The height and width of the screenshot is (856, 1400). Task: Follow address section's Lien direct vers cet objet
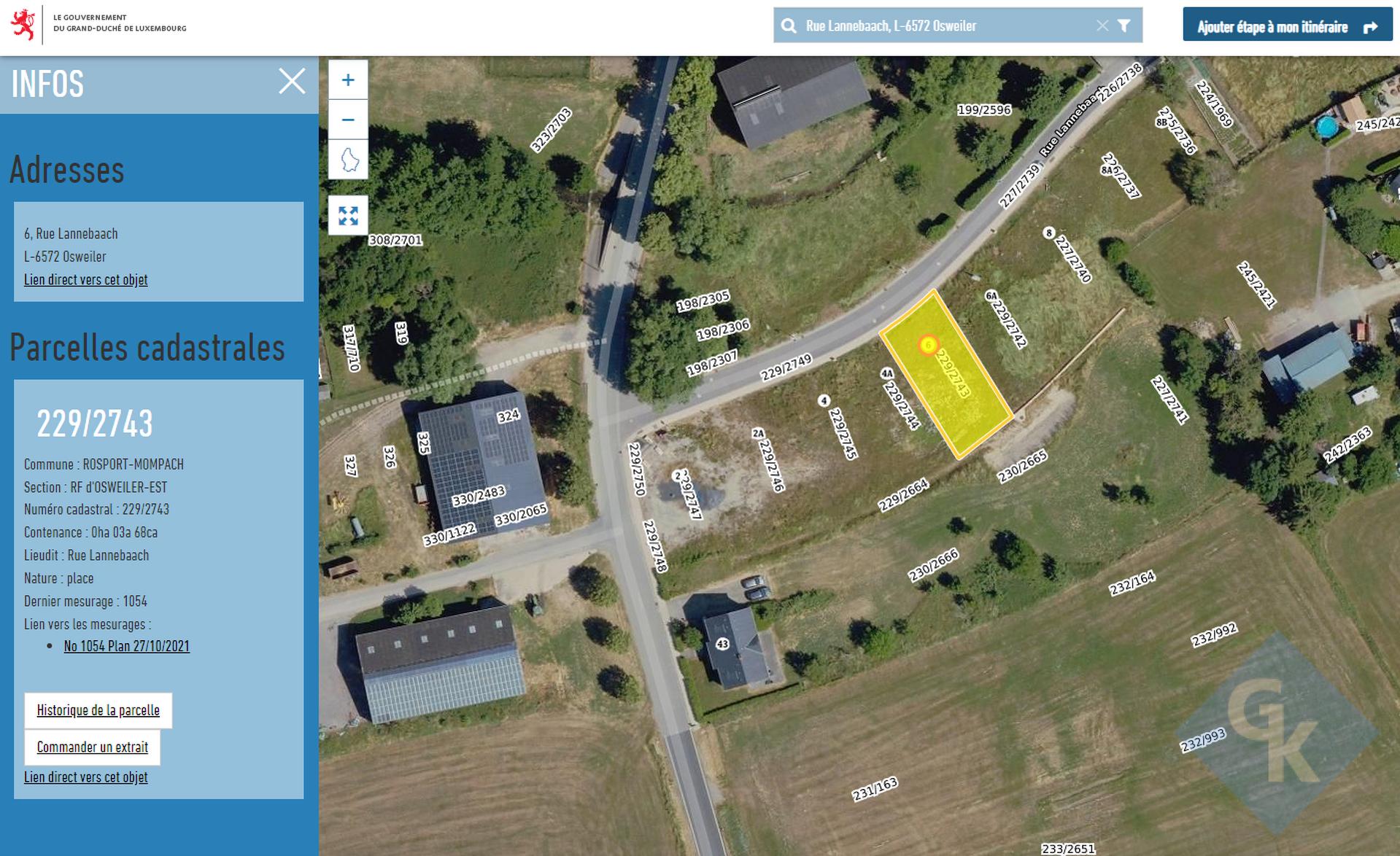click(x=85, y=279)
